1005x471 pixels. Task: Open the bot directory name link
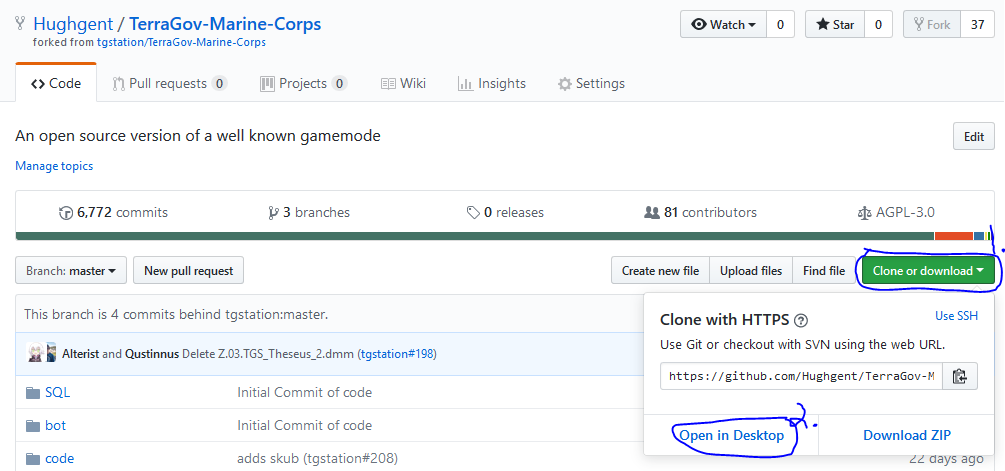pos(56,426)
